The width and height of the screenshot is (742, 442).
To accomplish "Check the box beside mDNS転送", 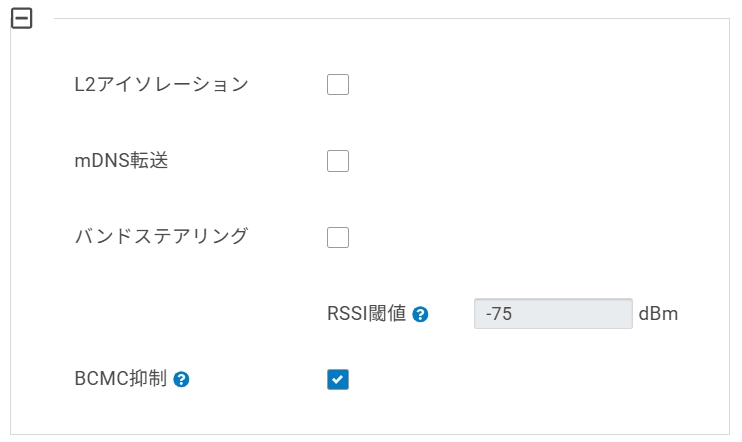I will [x=338, y=161].
